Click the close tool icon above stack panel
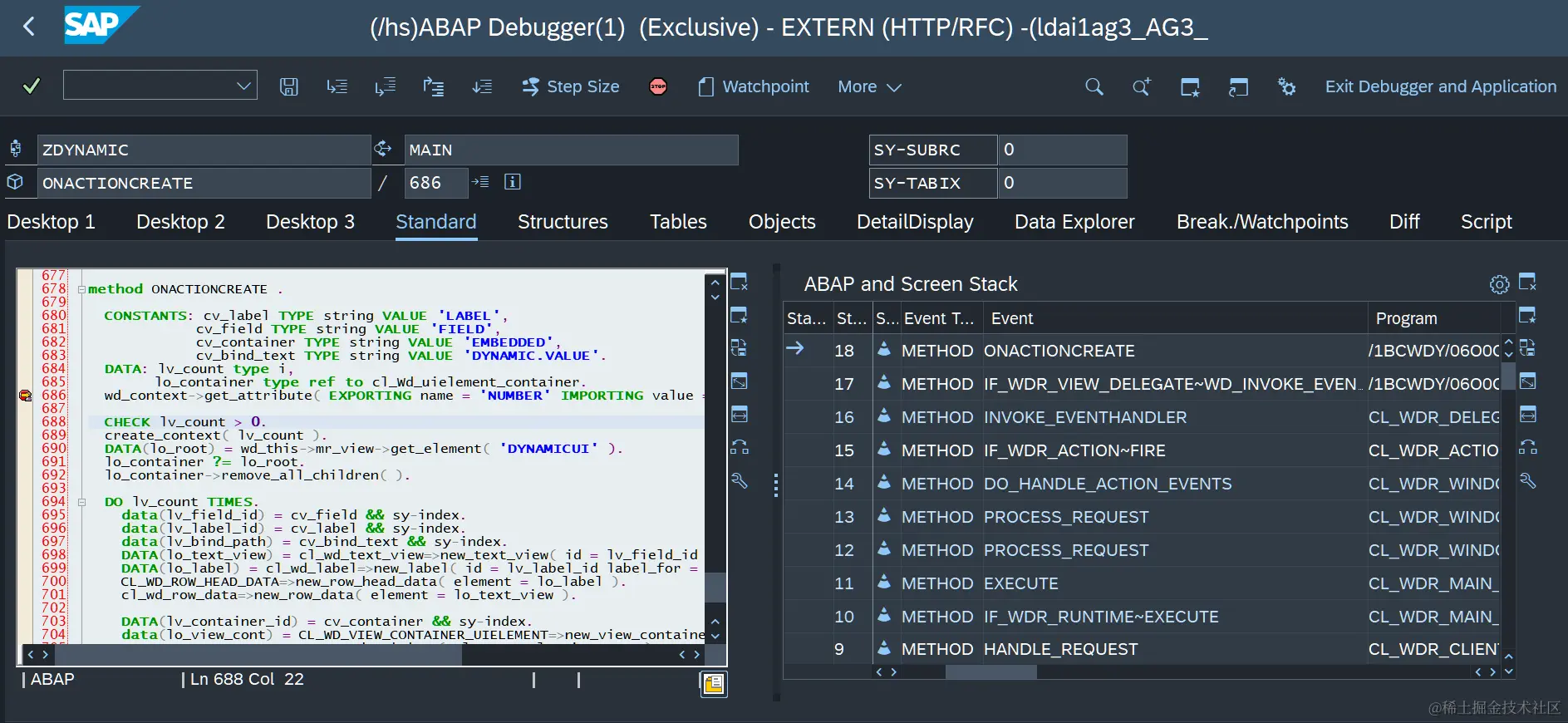The image size is (1568, 723). pyautogui.click(x=1527, y=282)
